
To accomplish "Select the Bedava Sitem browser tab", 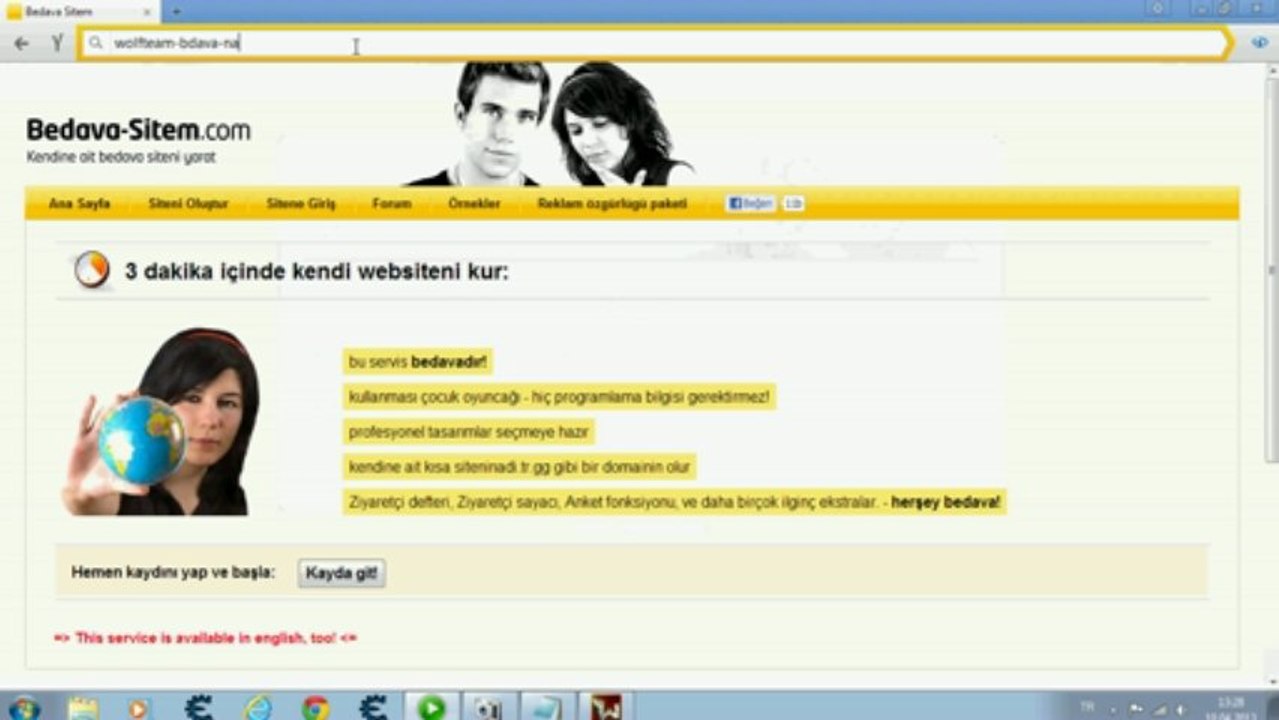I will pyautogui.click(x=78, y=11).
